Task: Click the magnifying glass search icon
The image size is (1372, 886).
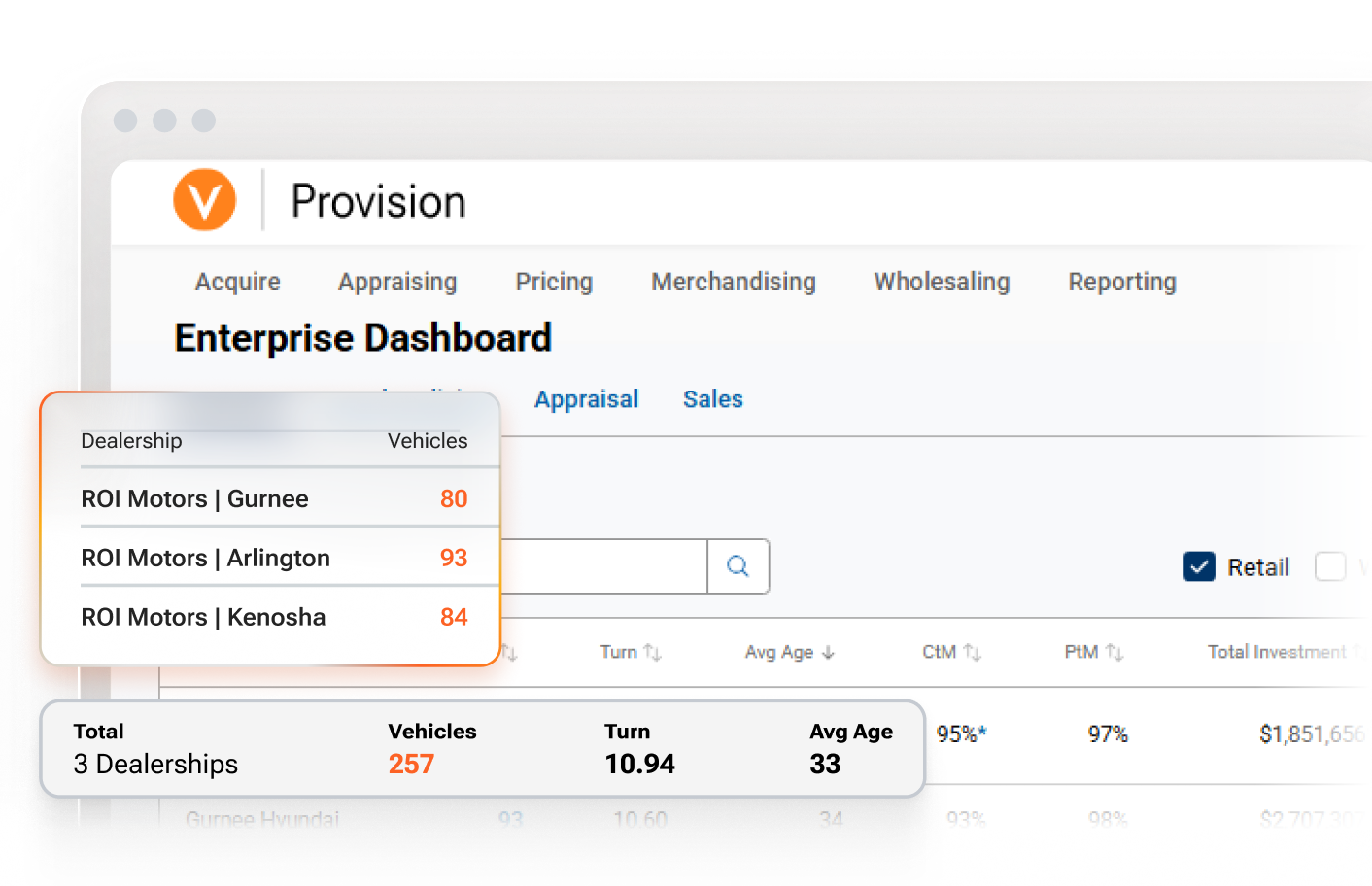Action: (x=738, y=566)
